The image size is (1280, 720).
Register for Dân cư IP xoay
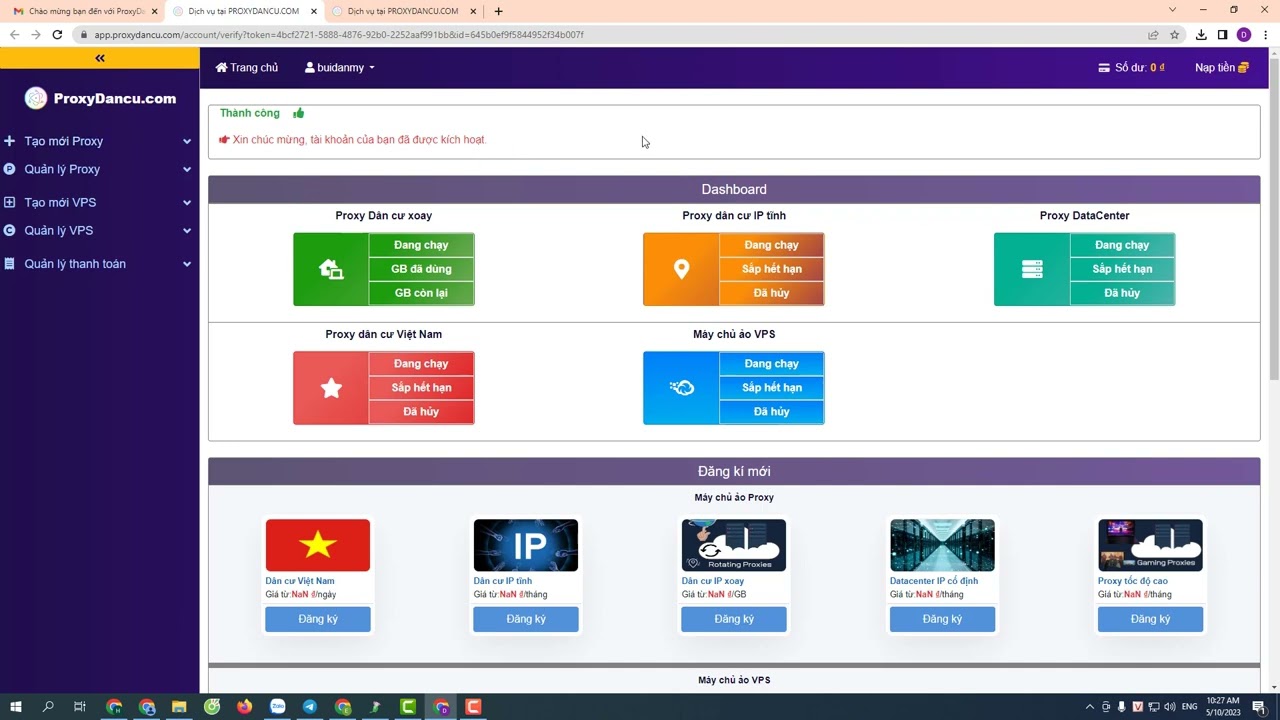734,619
